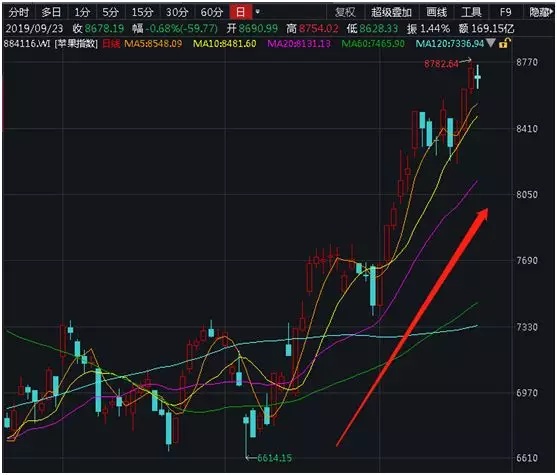Click the low value 8628.33

point(379,28)
